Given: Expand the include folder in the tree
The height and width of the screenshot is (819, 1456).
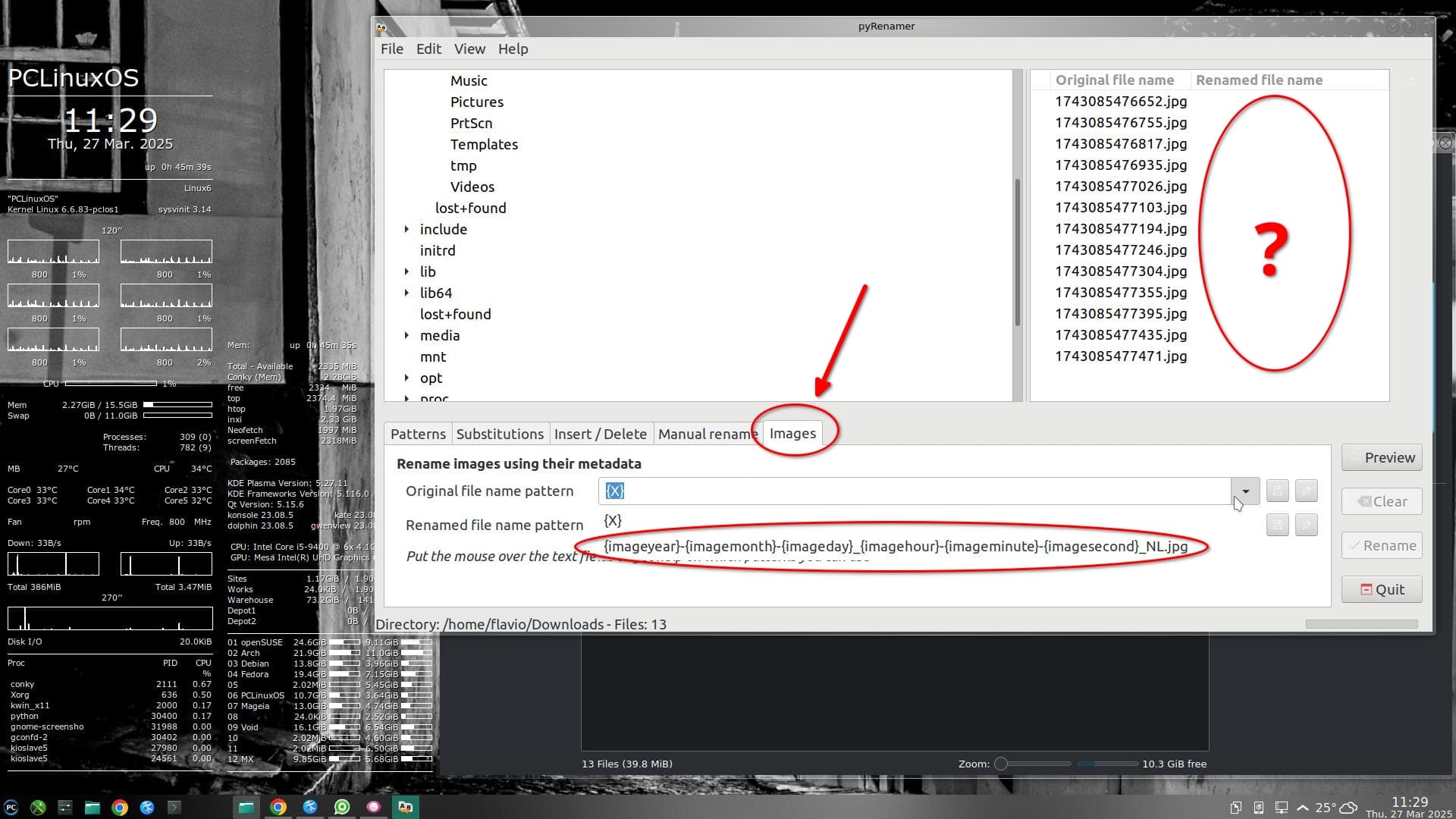Looking at the screenshot, I should coord(406,229).
